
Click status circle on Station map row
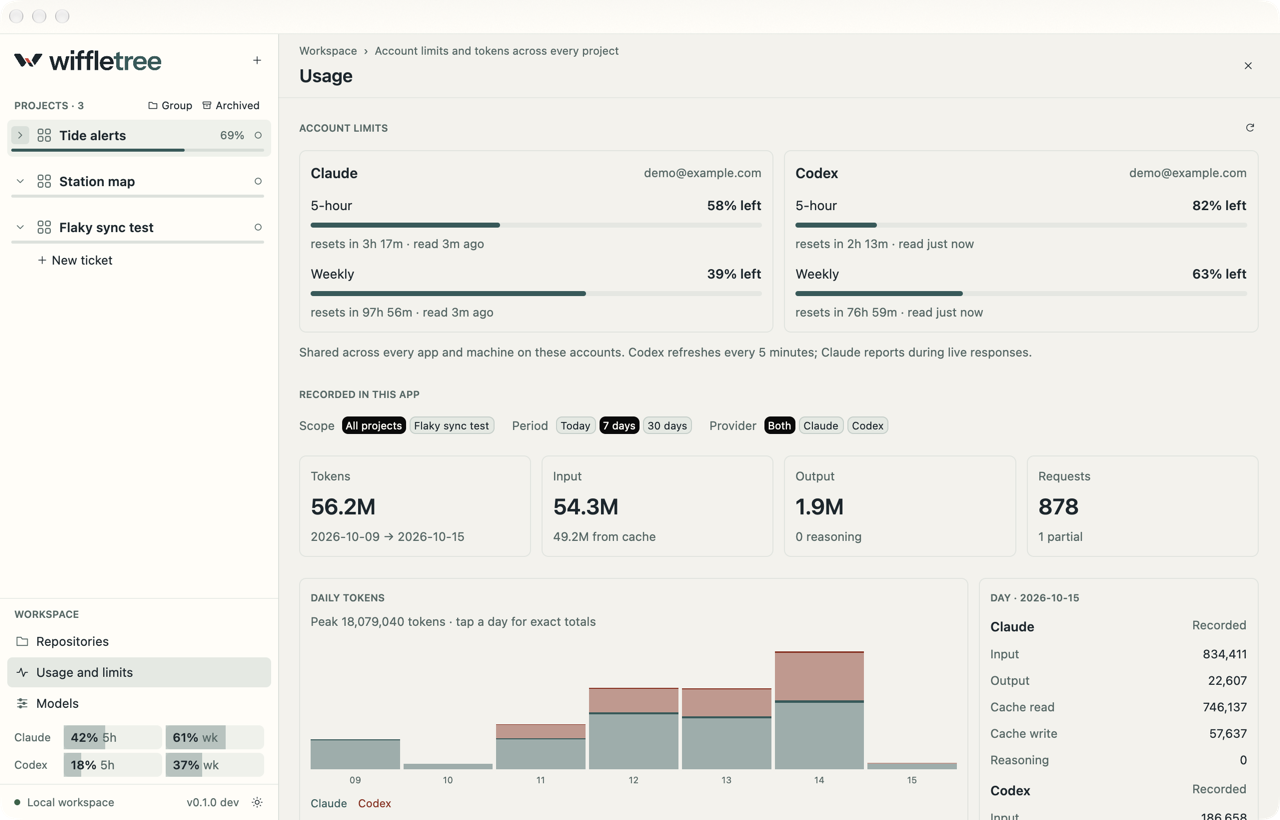pyautogui.click(x=258, y=181)
